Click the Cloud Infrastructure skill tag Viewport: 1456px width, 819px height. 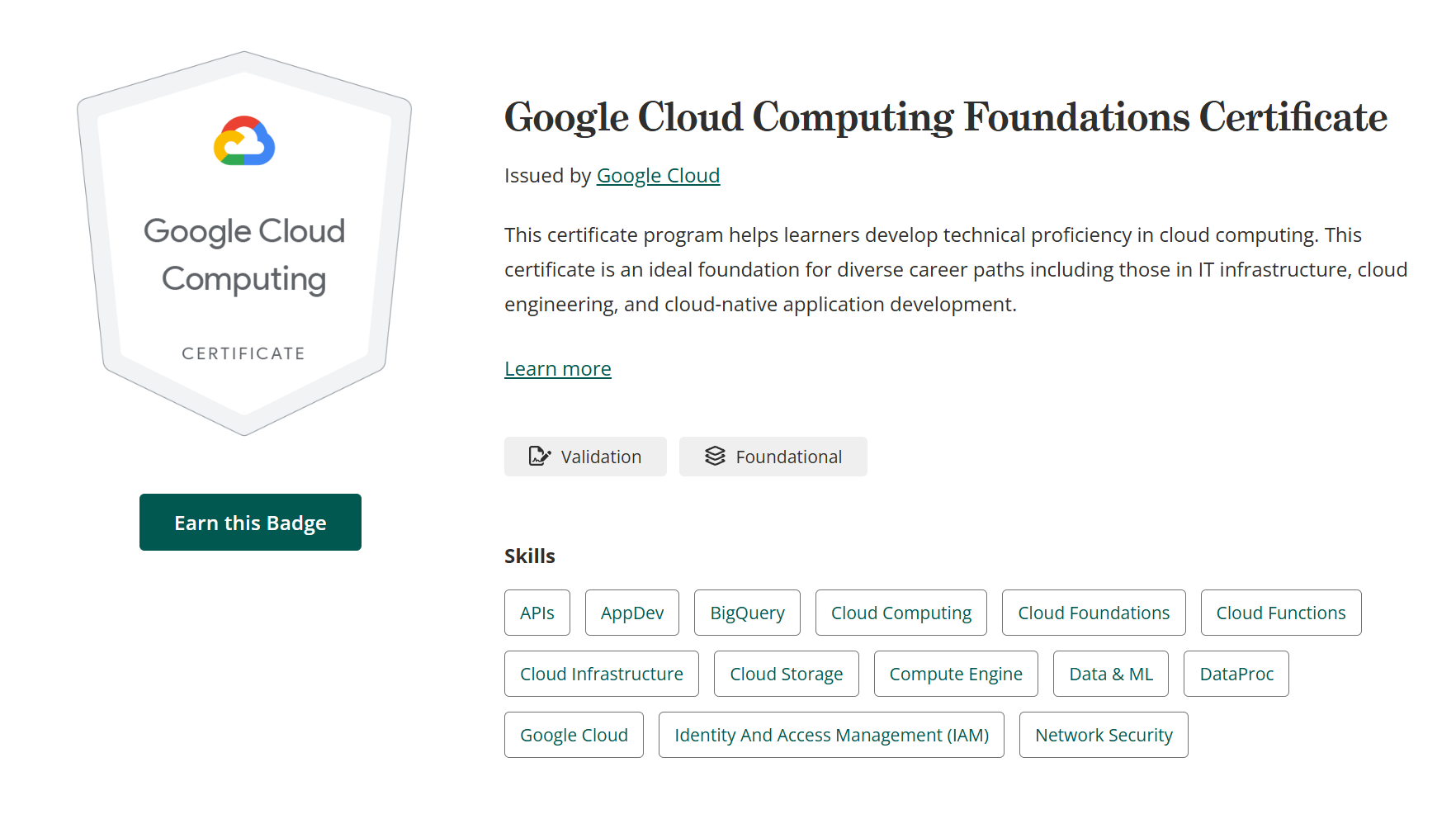(602, 674)
